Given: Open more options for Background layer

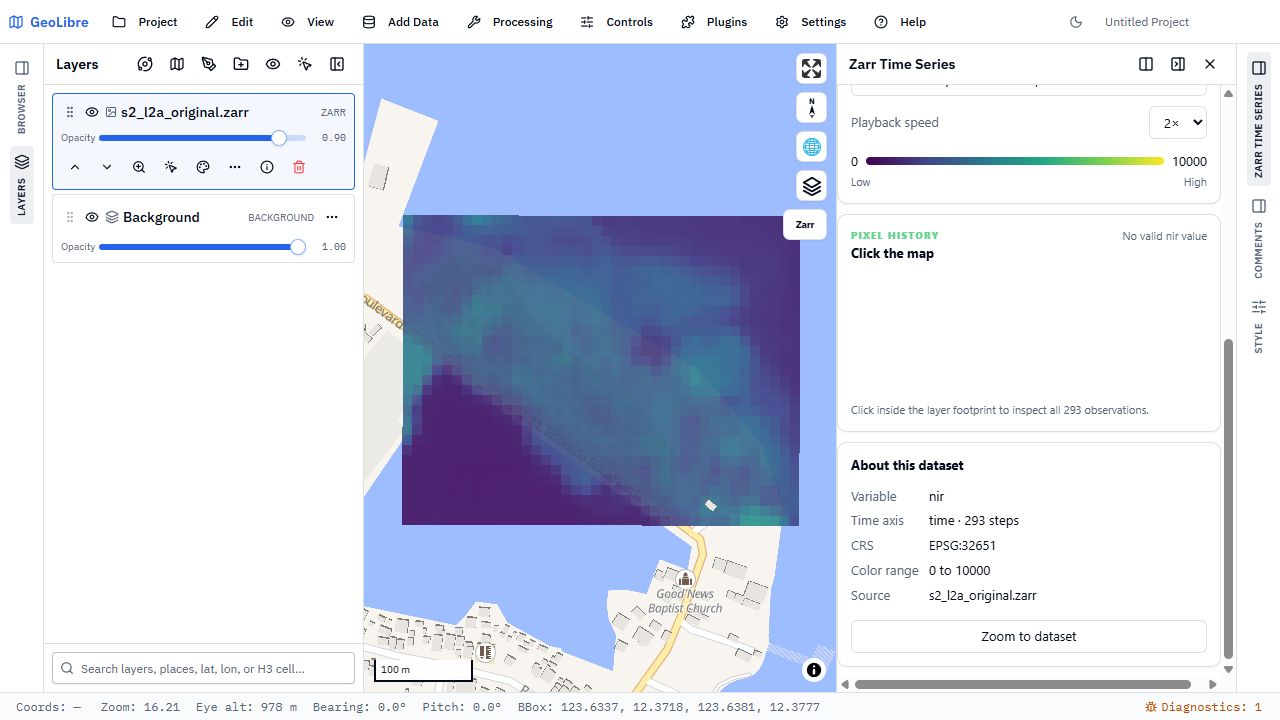Looking at the screenshot, I should [332, 217].
